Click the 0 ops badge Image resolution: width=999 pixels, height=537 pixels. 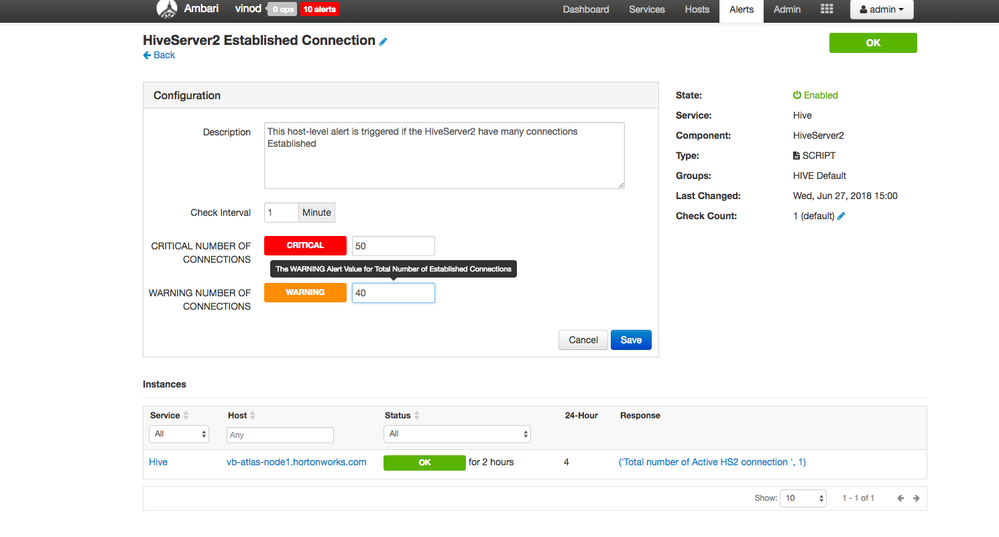[283, 9]
